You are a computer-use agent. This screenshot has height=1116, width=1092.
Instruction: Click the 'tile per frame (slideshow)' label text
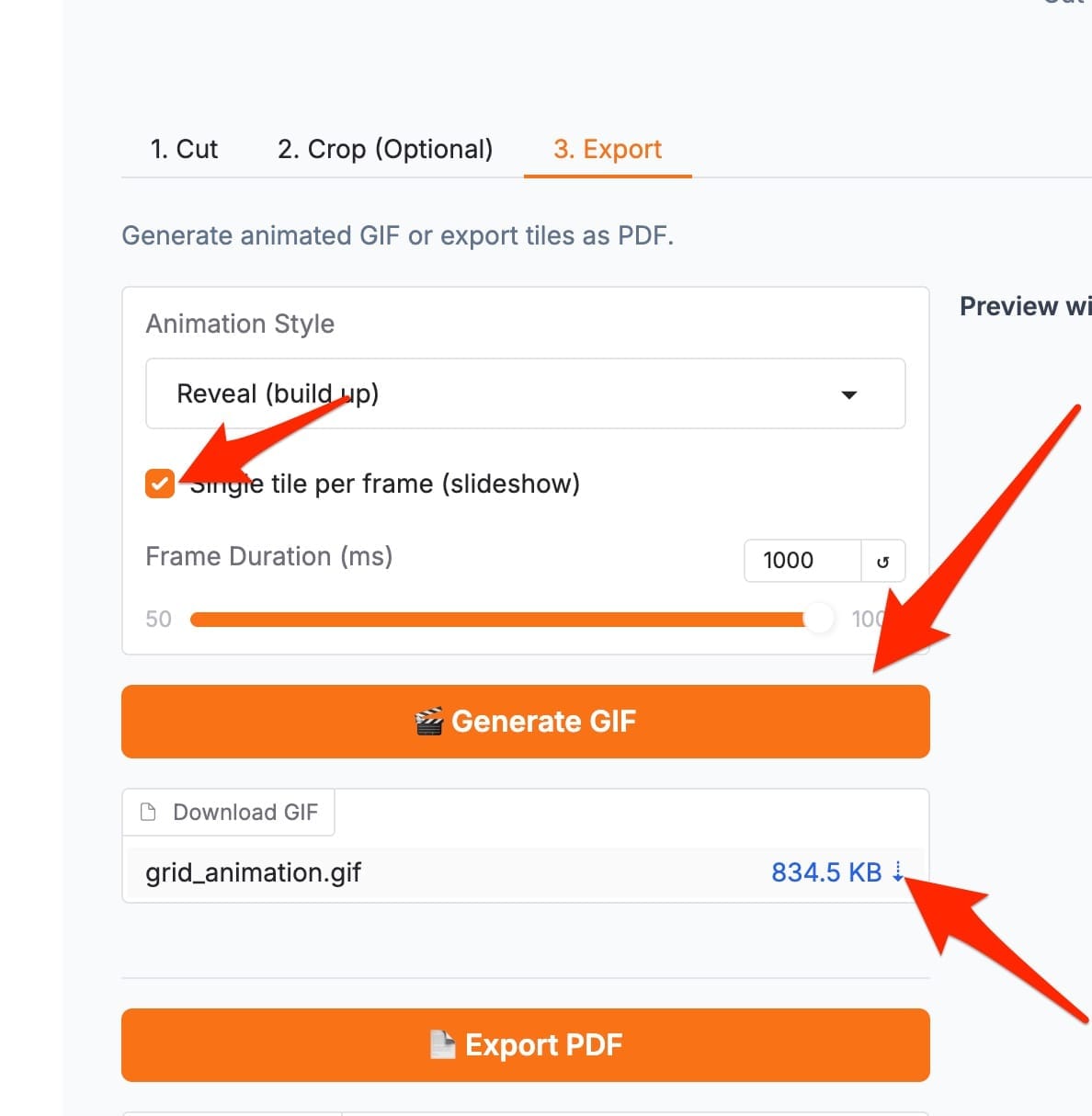click(x=425, y=484)
